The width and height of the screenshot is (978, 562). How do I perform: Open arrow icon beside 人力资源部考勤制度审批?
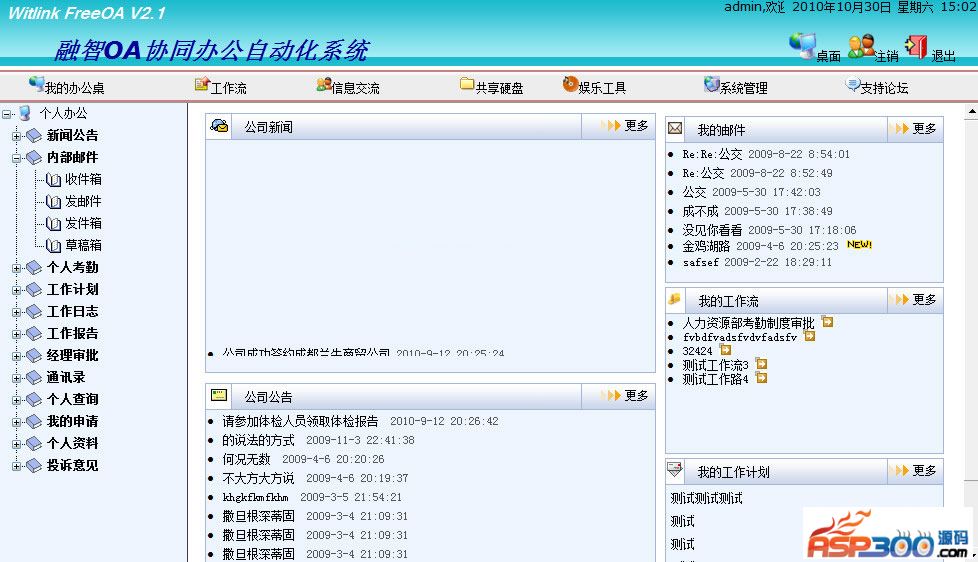point(827,322)
